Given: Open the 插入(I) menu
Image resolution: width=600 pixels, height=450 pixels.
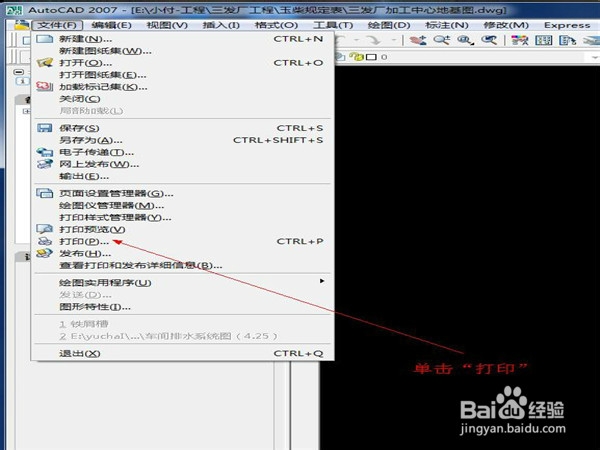Looking at the screenshot, I should pyautogui.click(x=221, y=25).
